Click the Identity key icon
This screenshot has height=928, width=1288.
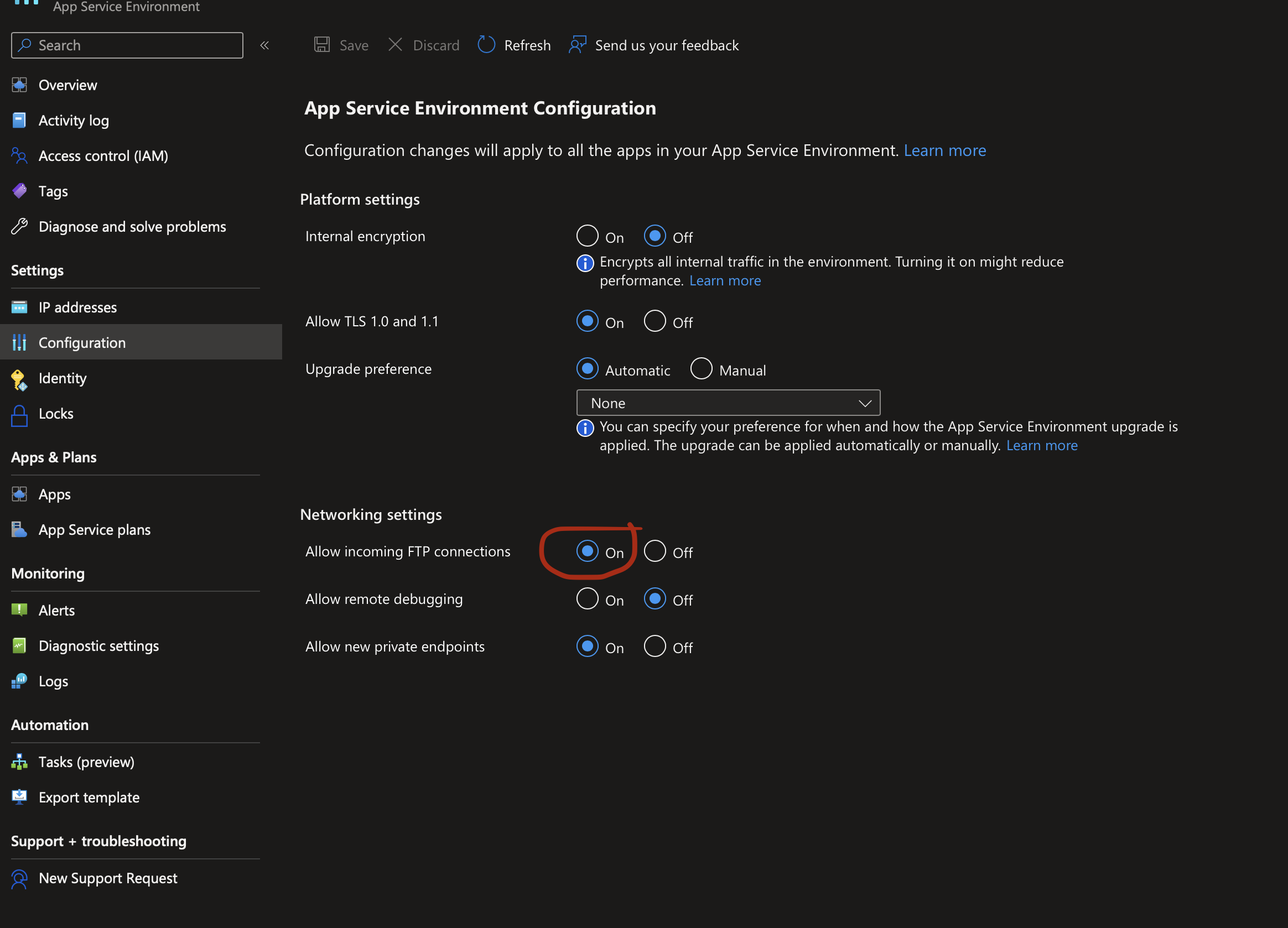coord(19,380)
